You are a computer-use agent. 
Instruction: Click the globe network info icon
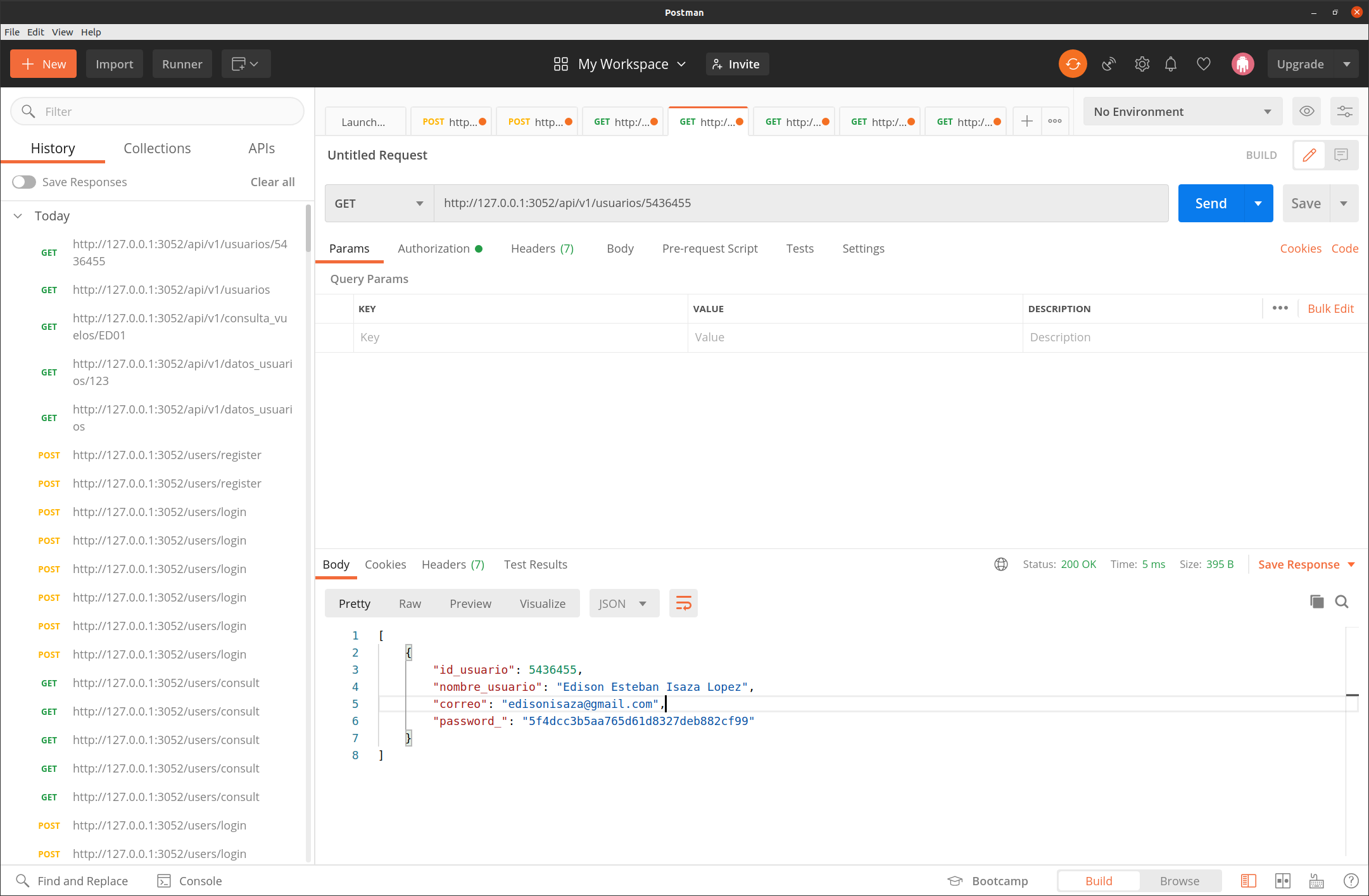1001,564
